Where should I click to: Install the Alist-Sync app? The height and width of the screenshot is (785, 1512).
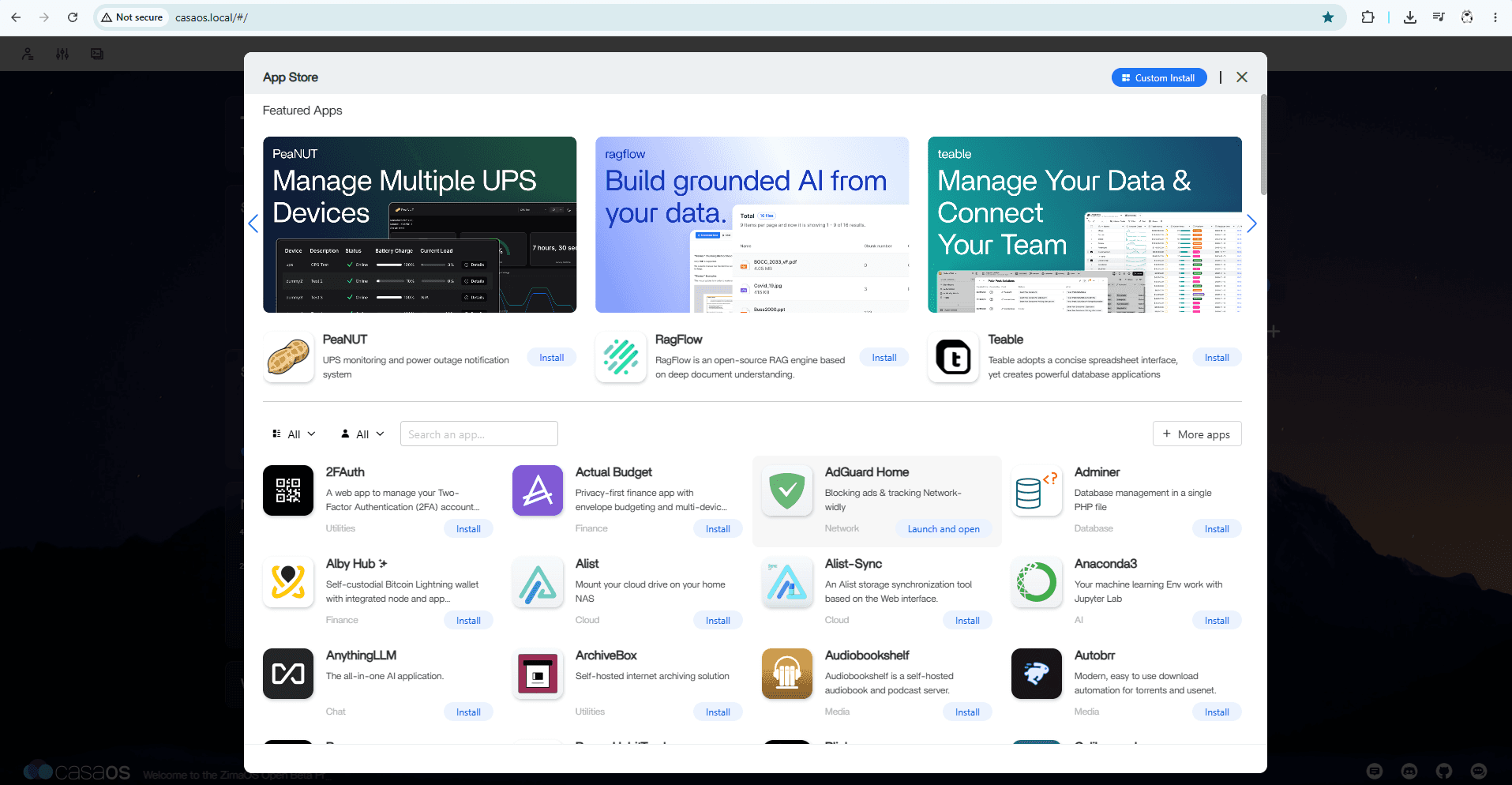[967, 621]
